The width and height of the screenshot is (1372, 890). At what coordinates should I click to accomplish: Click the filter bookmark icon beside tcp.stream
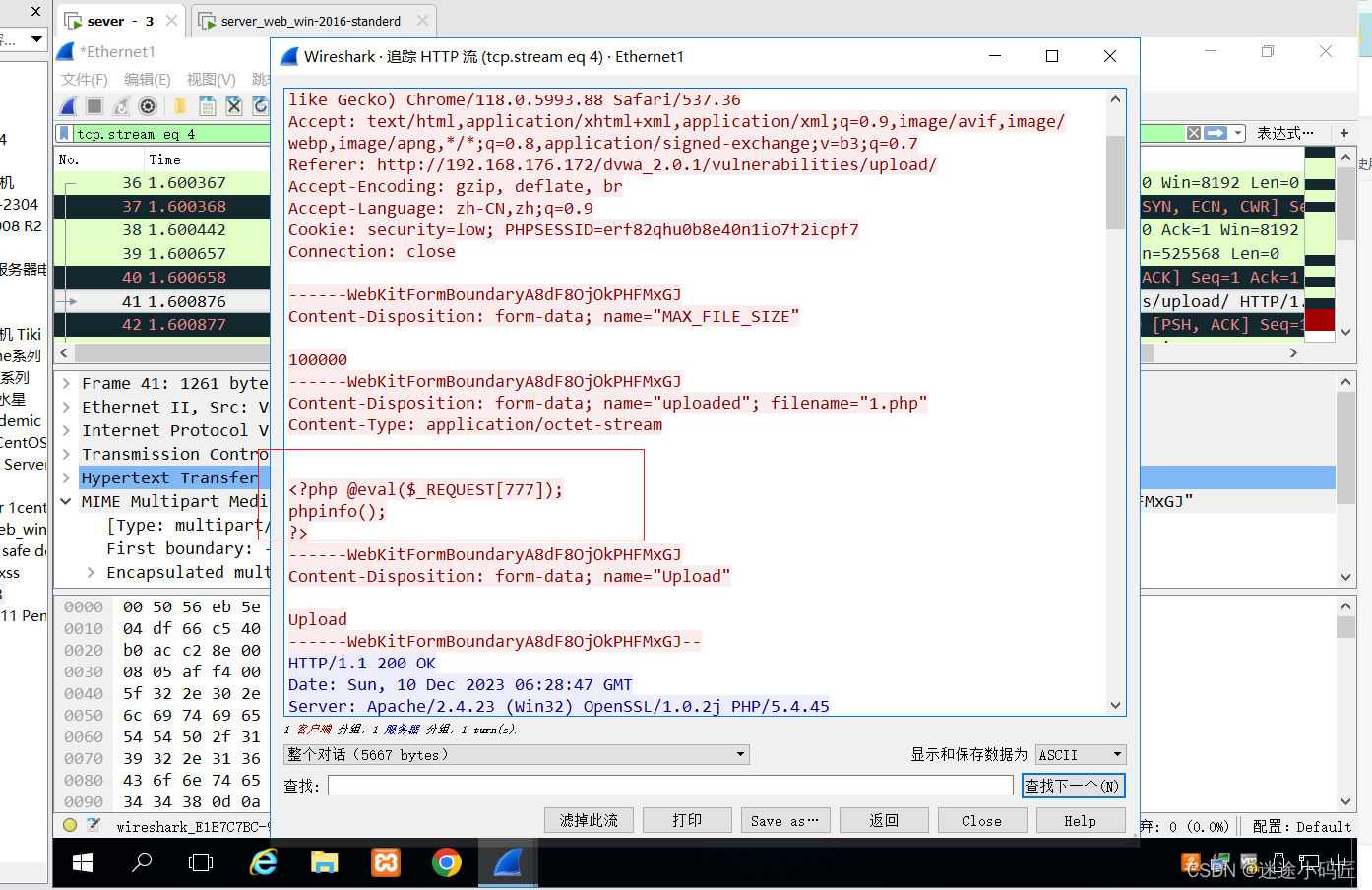[x=65, y=134]
